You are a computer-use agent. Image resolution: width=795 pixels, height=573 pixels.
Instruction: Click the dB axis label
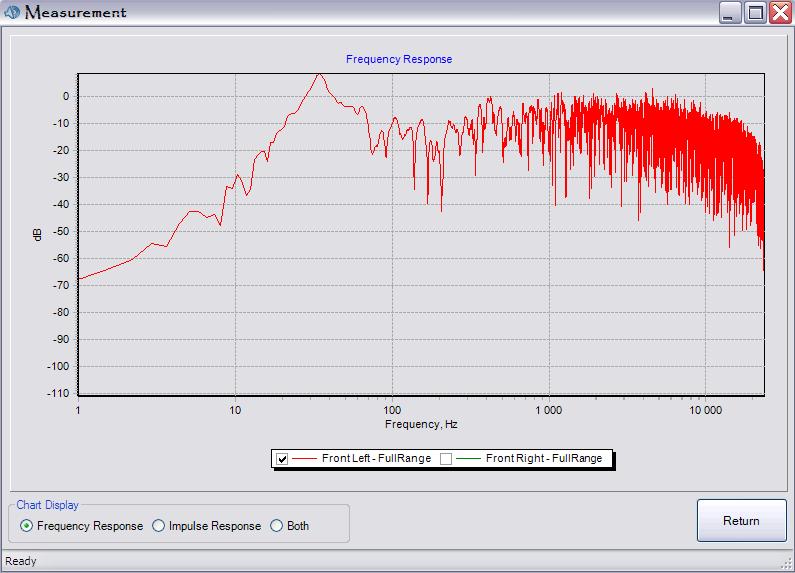pos(38,234)
